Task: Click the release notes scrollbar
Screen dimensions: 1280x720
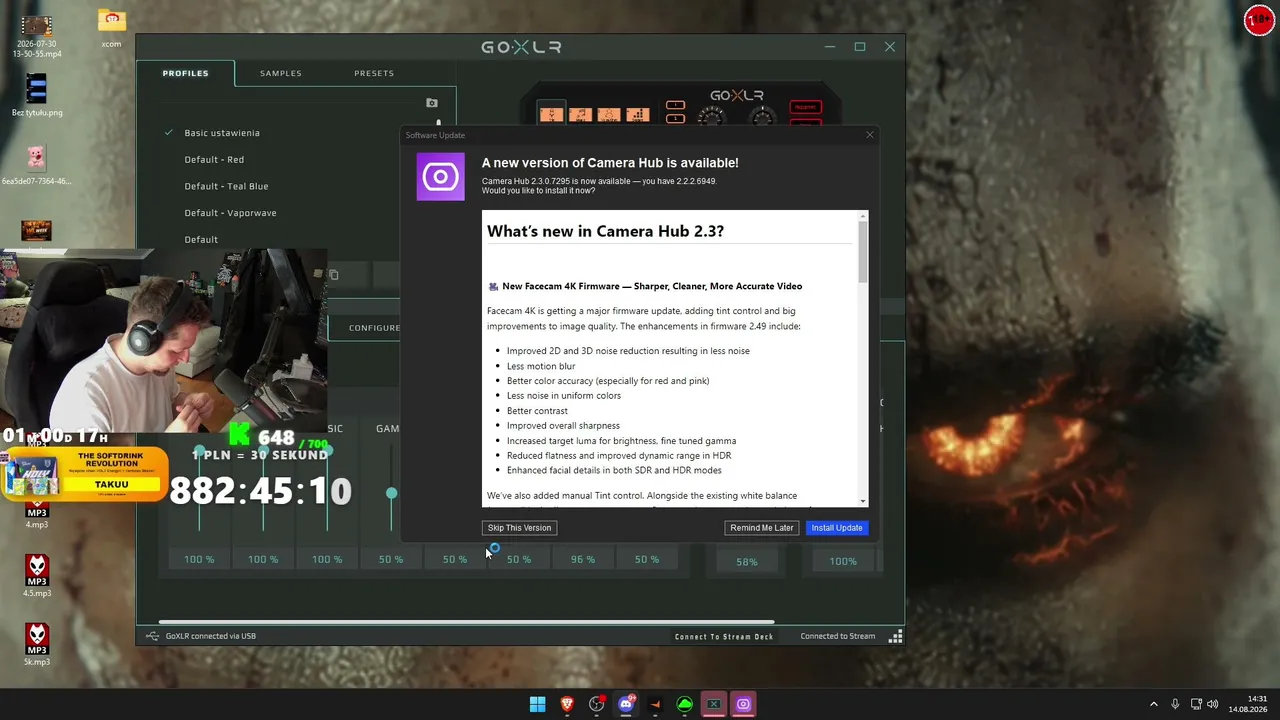Action: click(862, 250)
